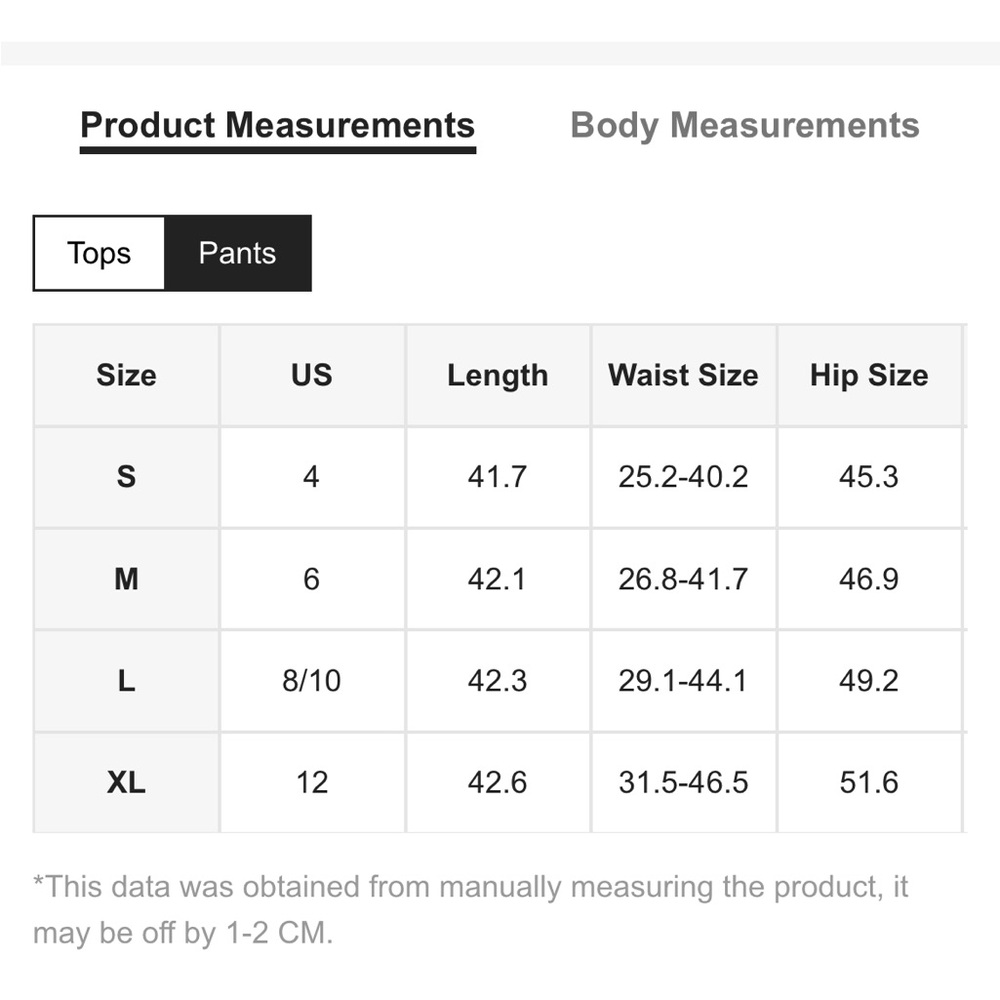Select the M size row label
The width and height of the screenshot is (1000, 1000).
[126, 579]
